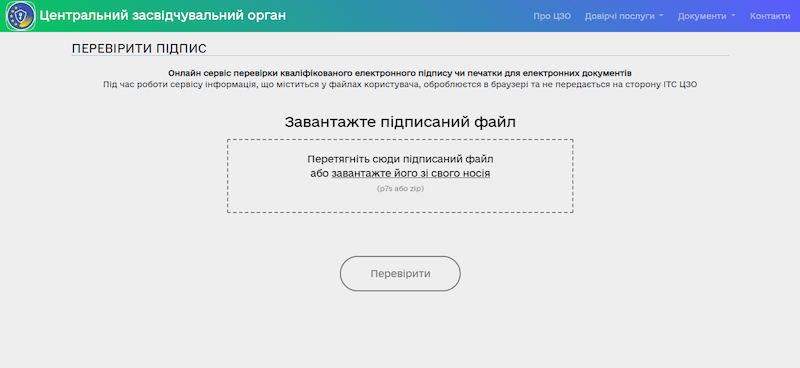
Task: Click the (p7s або zip) hint text
Action: click(x=401, y=188)
